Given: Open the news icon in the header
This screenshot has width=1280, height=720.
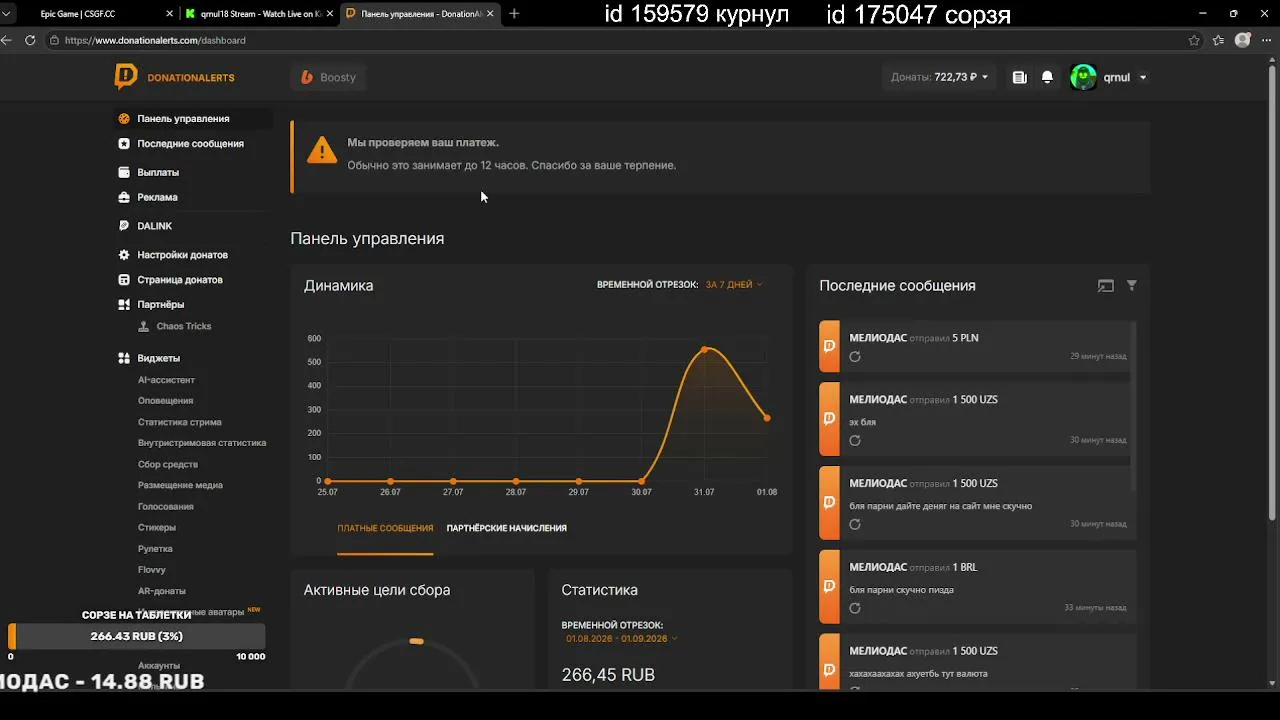Looking at the screenshot, I should (1019, 77).
